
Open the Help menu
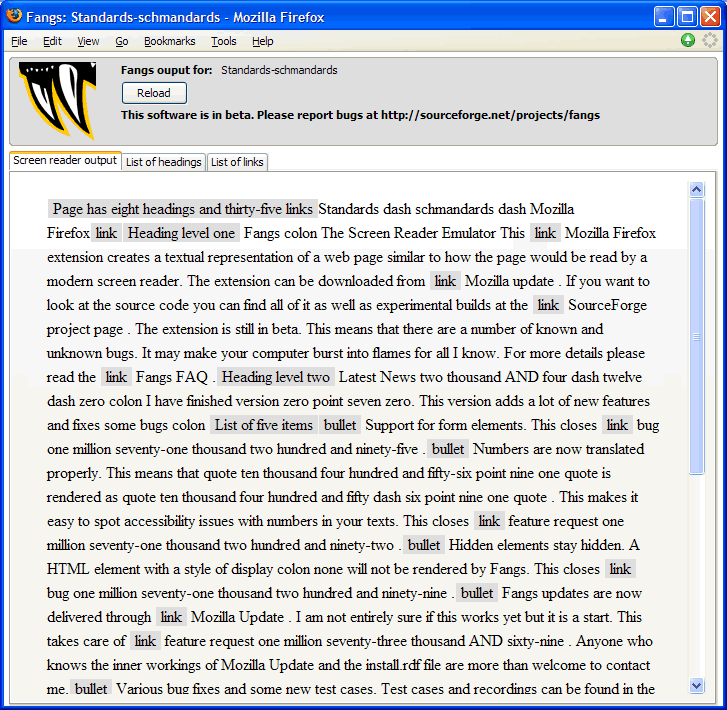262,41
